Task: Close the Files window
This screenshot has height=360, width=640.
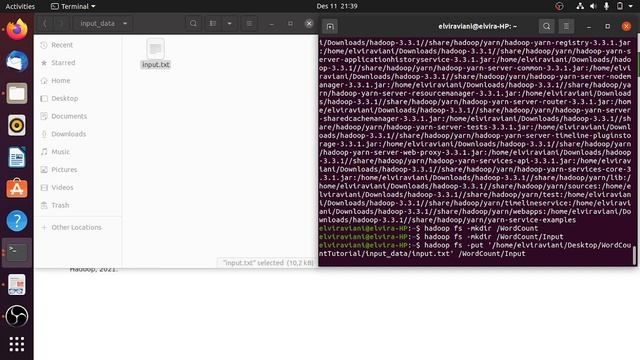Action: [x=309, y=24]
